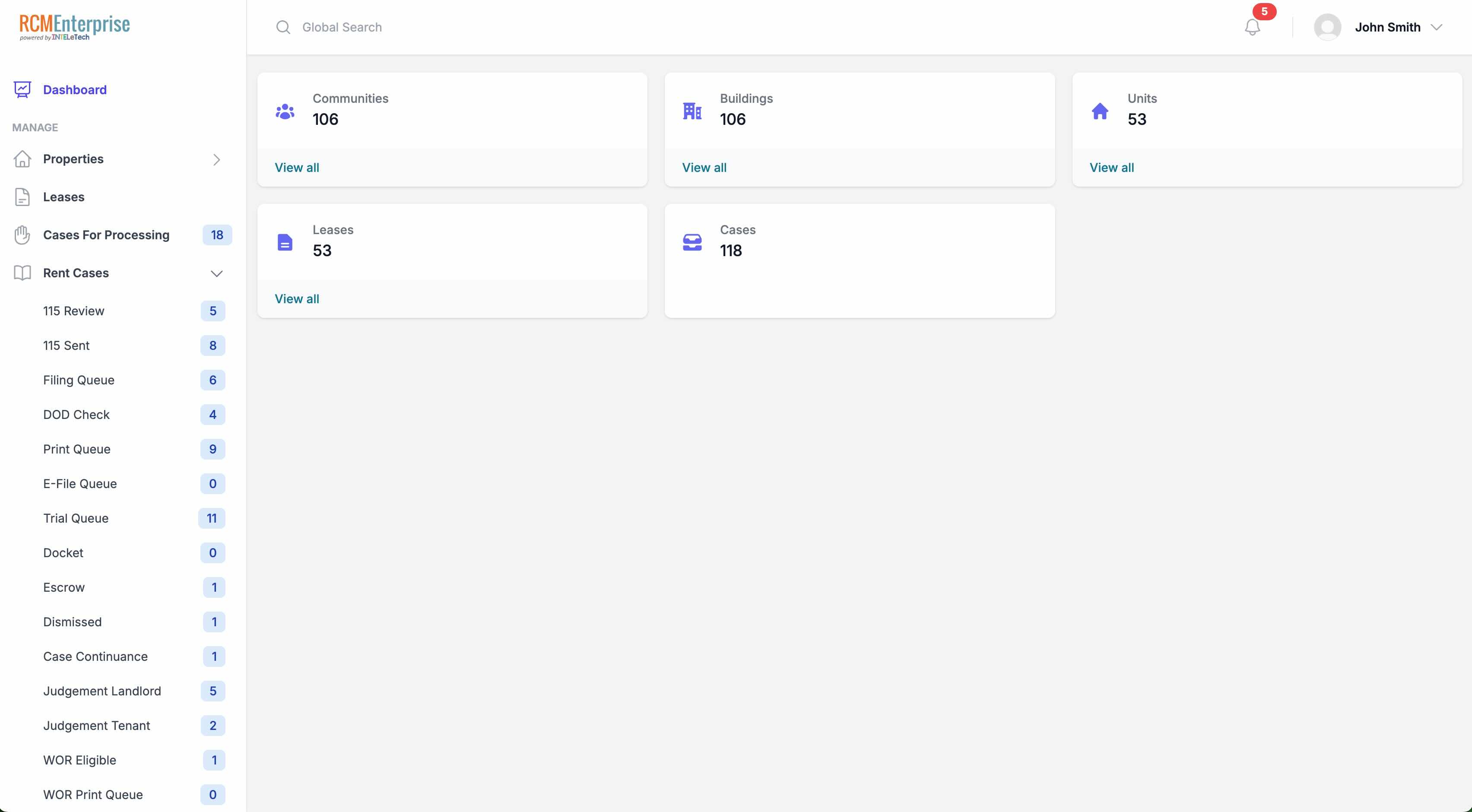Click the Global Search magnifier icon

283,27
